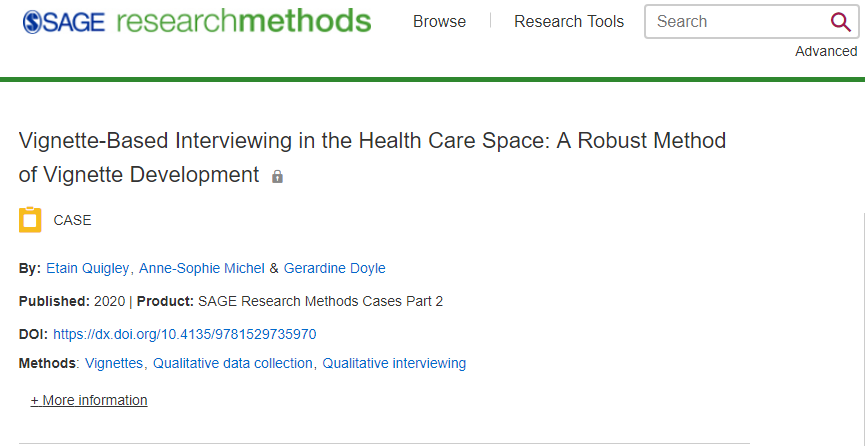Viewport: 865px width, 446px height.
Task: Click the CASE content type label
Action: (72, 220)
